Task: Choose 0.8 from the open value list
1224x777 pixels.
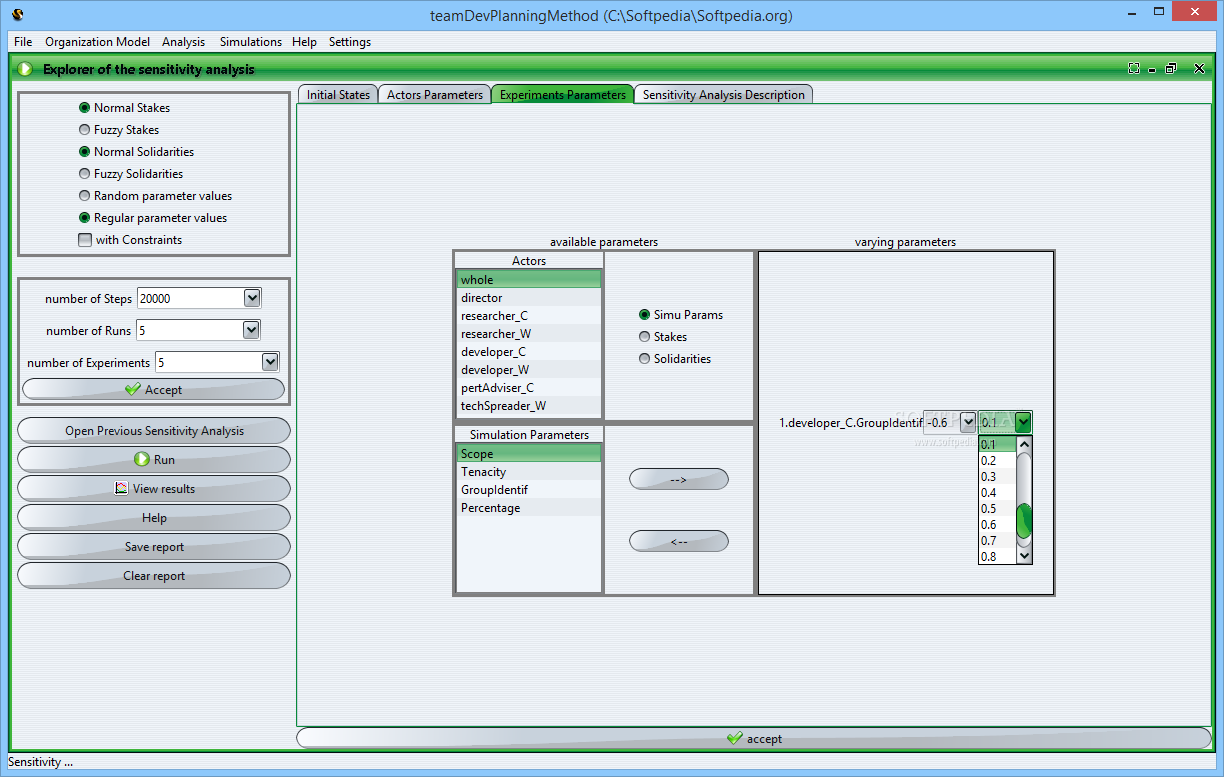Action: pyautogui.click(x=997, y=557)
